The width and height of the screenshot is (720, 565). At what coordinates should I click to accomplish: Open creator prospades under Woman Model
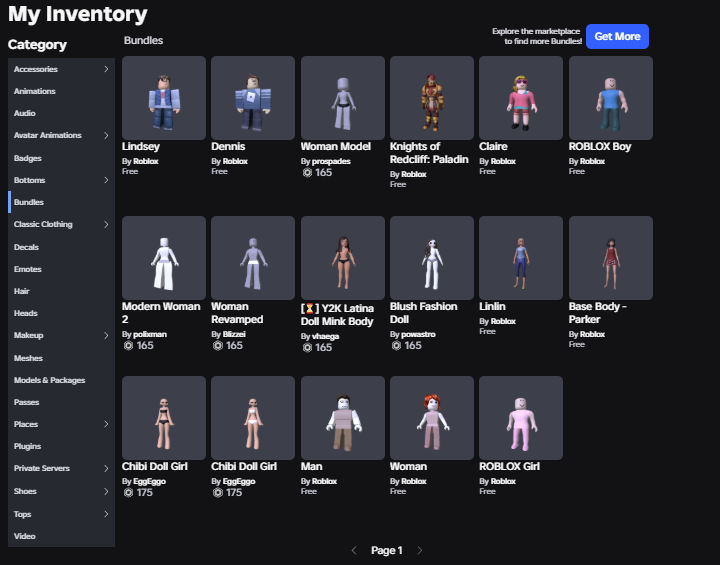click(x=331, y=161)
